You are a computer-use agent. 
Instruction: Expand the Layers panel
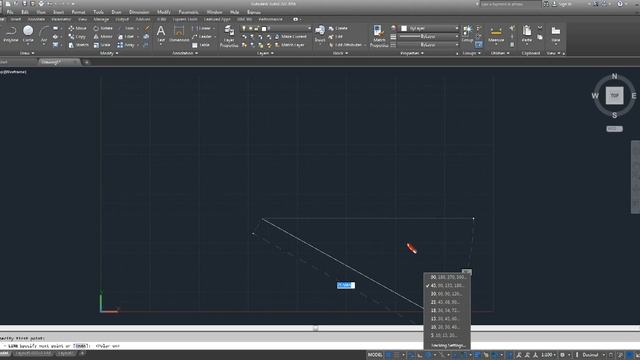tap(265, 53)
